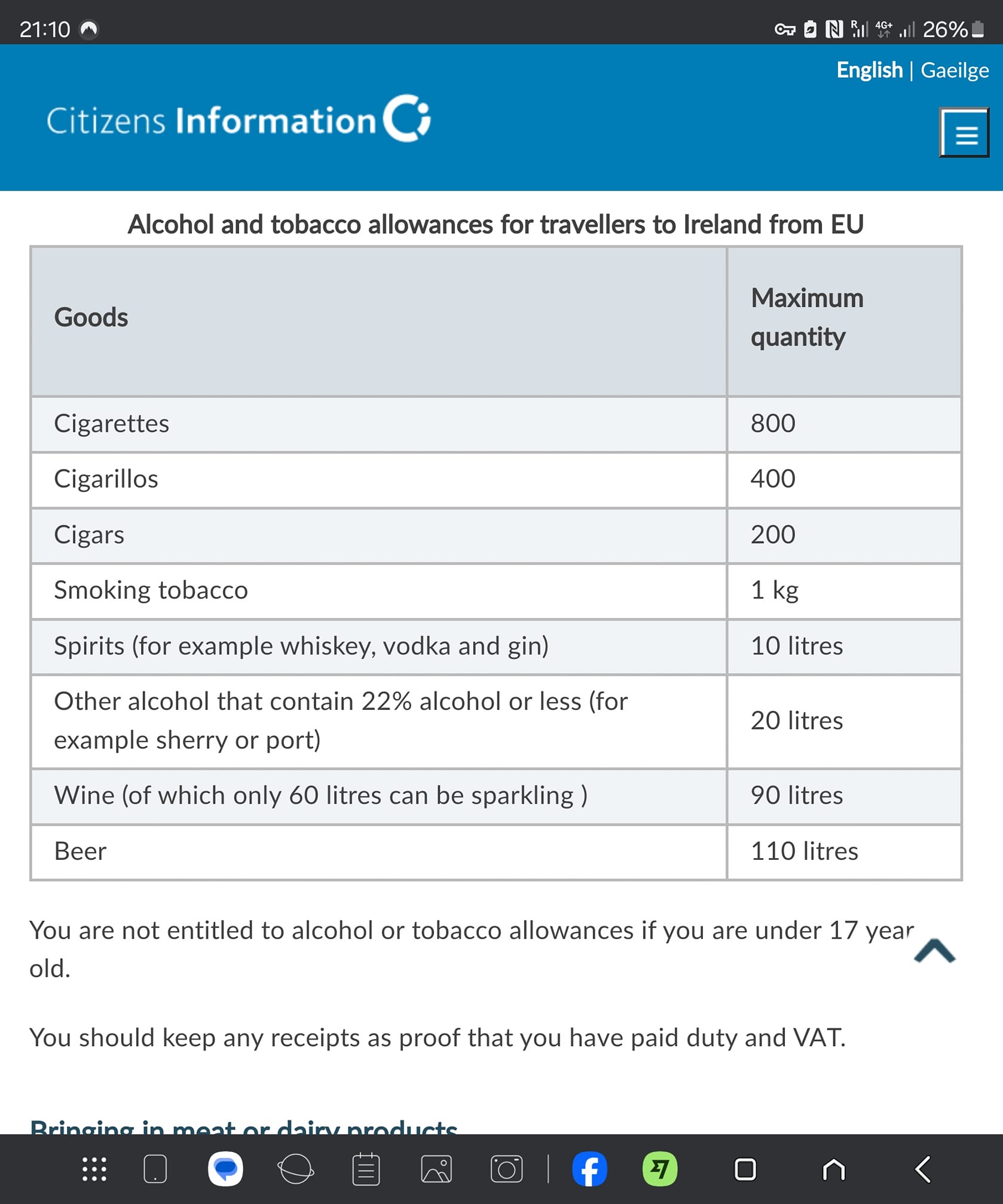
Task: Open the Samsung Messages chat bubble app
Action: pyautogui.click(x=225, y=1169)
